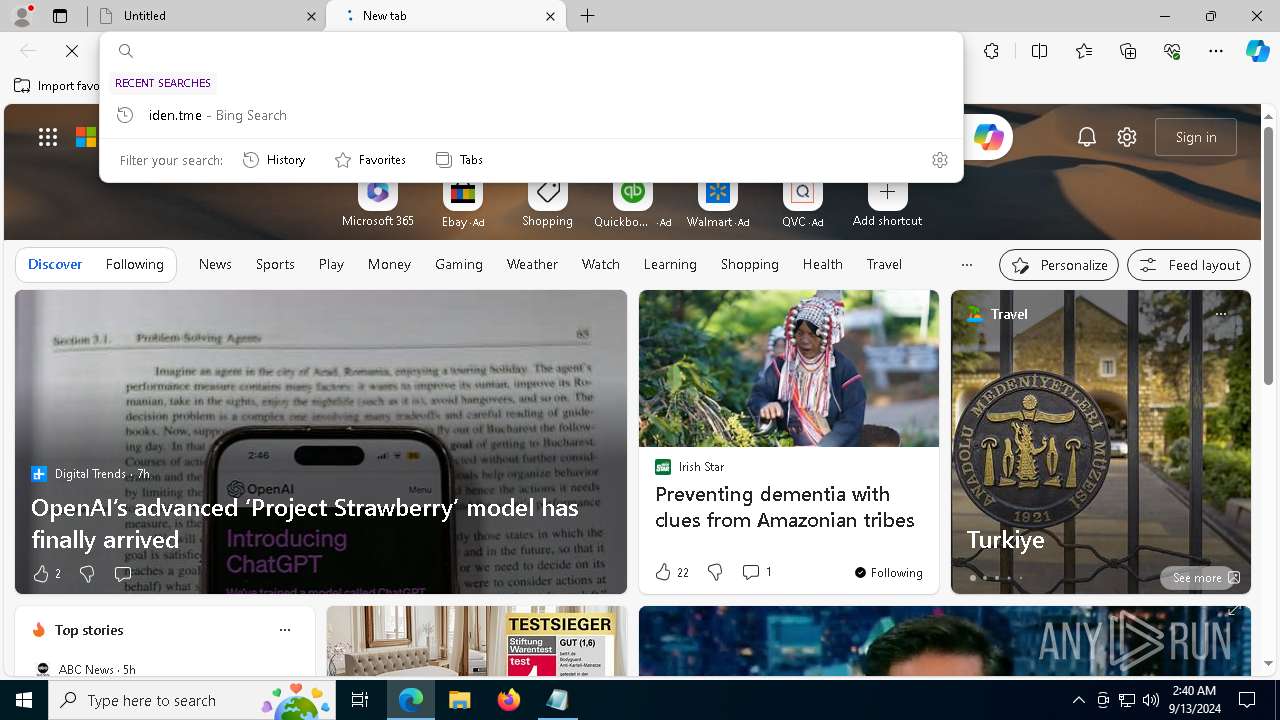
Task: Click the Personalize button
Action: 1059,265
